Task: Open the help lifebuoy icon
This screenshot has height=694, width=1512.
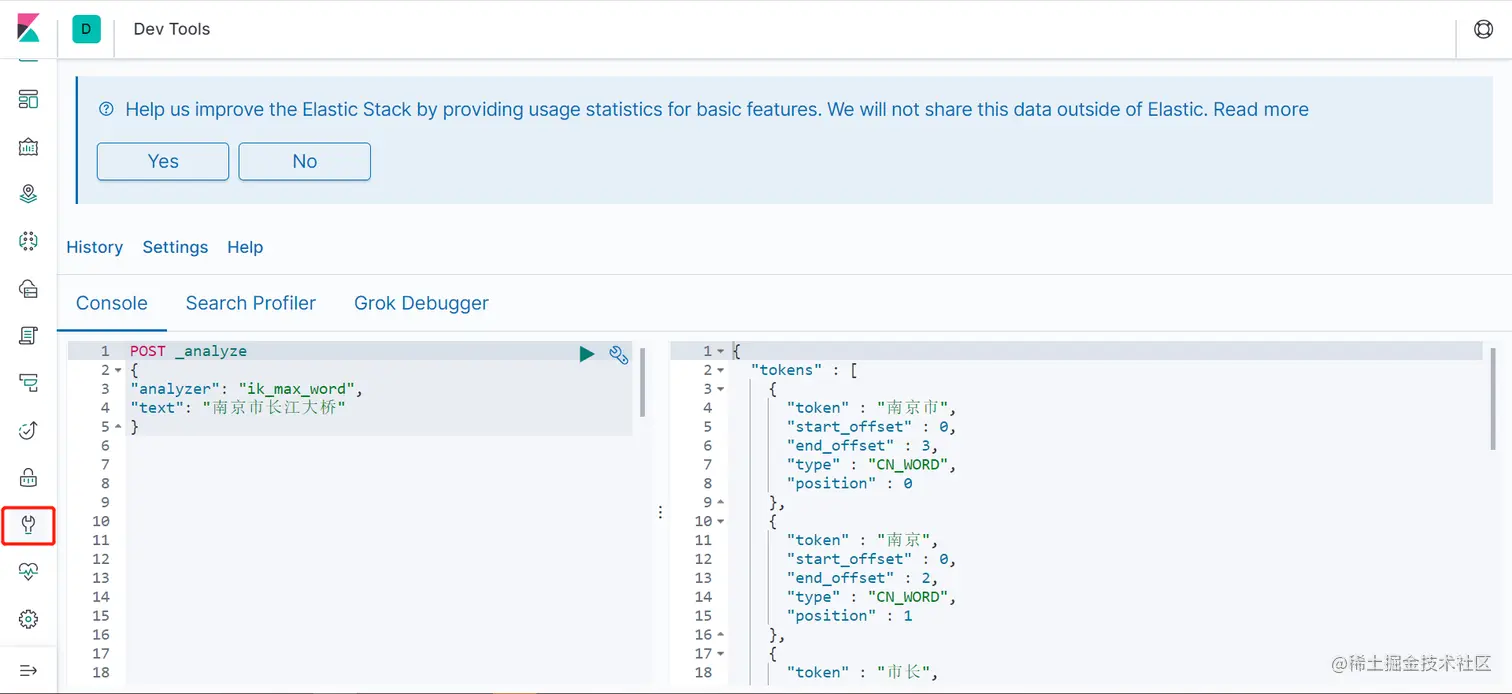Action: pos(1483,29)
